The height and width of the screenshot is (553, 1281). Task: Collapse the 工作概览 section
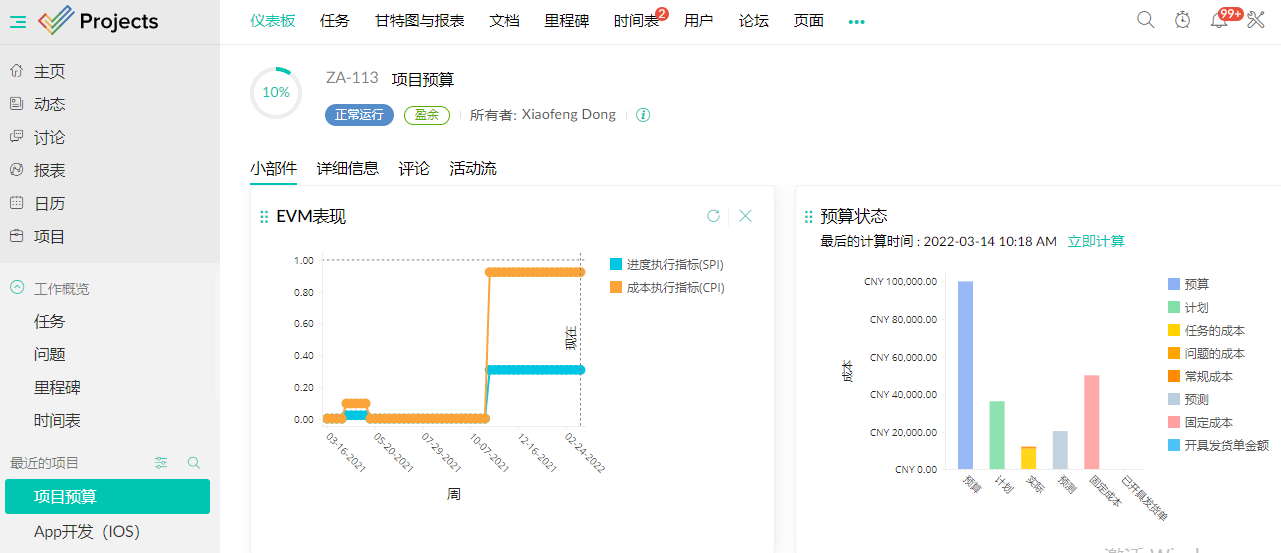pyautogui.click(x=17, y=288)
